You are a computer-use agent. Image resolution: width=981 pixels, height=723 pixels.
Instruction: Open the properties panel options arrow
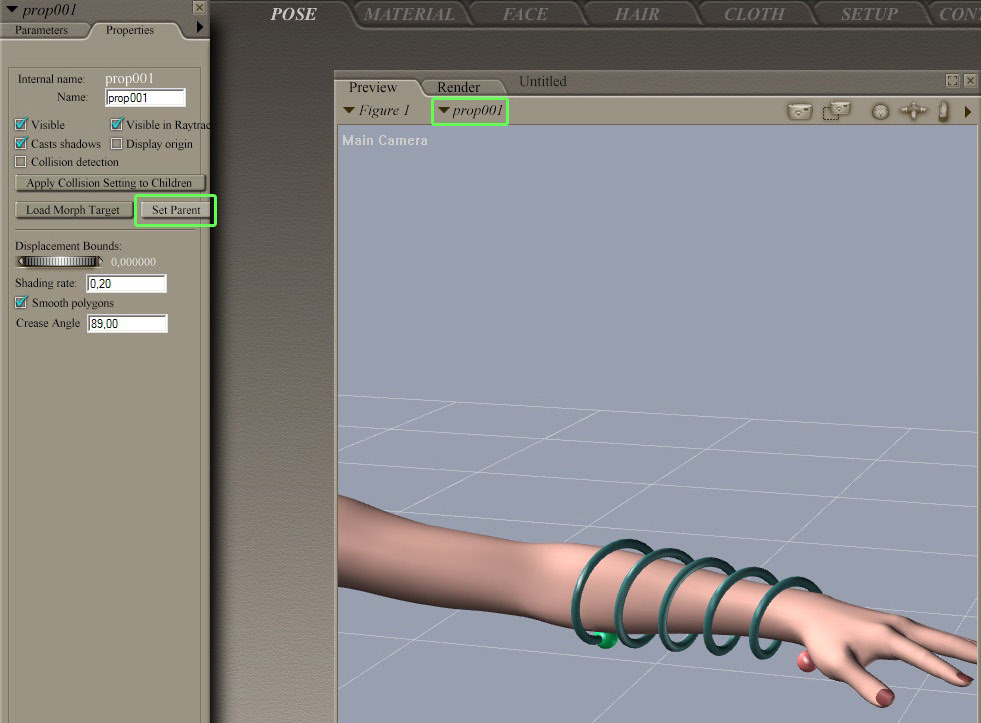200,28
